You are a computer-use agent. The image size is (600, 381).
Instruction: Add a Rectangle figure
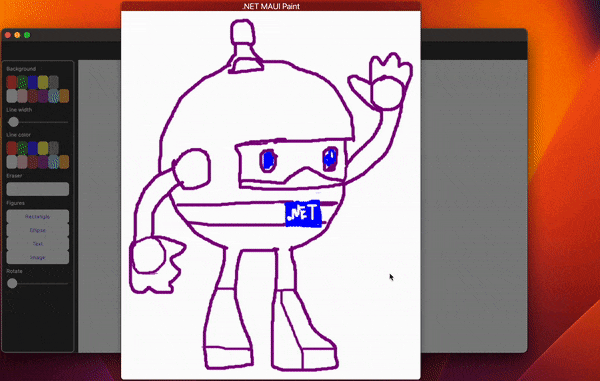pyautogui.click(x=38, y=217)
